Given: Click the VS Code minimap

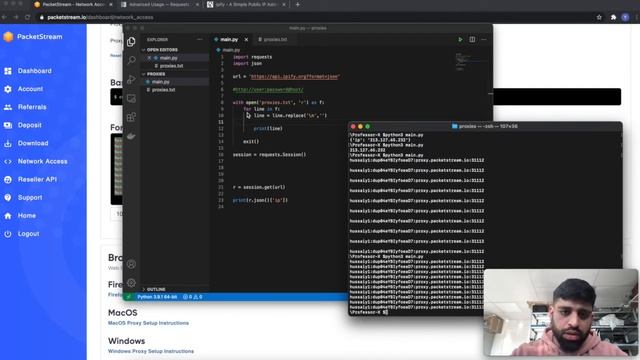Looking at the screenshot, I should coord(470,62).
